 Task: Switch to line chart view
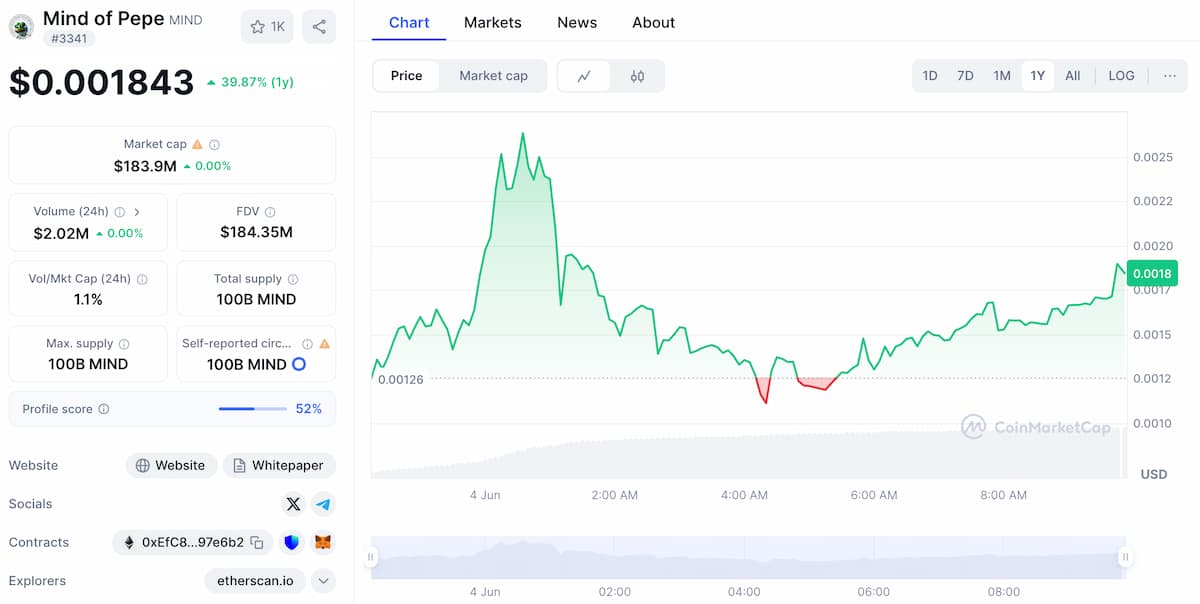click(584, 76)
